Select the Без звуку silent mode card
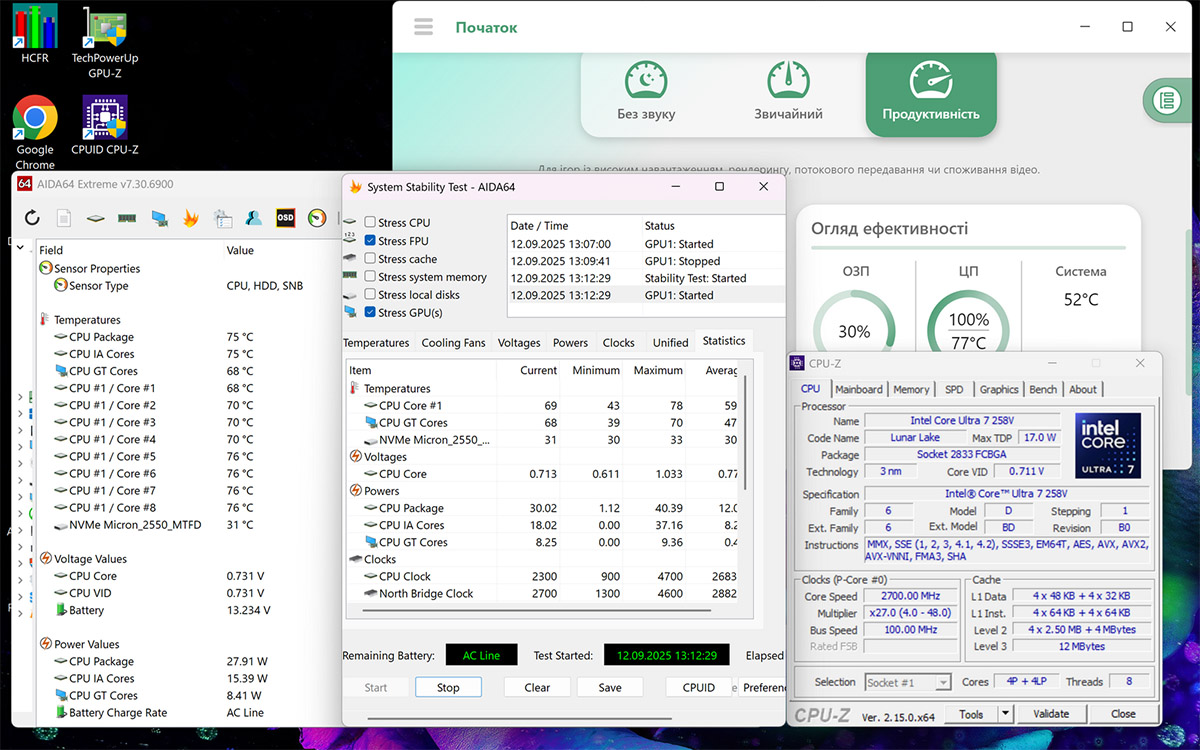 coord(646,92)
